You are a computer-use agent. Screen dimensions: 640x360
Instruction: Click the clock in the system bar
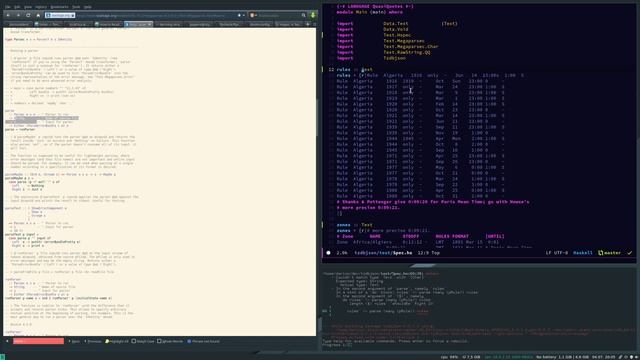tap(603, 357)
